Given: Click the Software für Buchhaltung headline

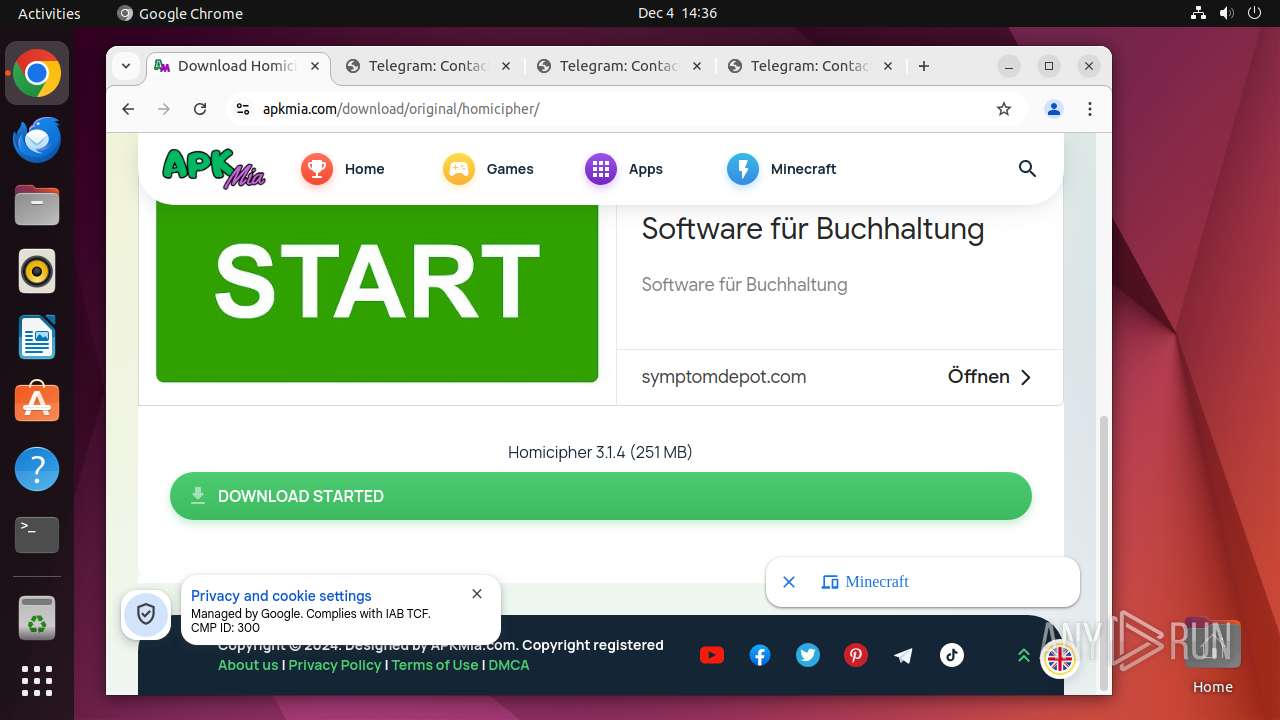Looking at the screenshot, I should point(813,229).
